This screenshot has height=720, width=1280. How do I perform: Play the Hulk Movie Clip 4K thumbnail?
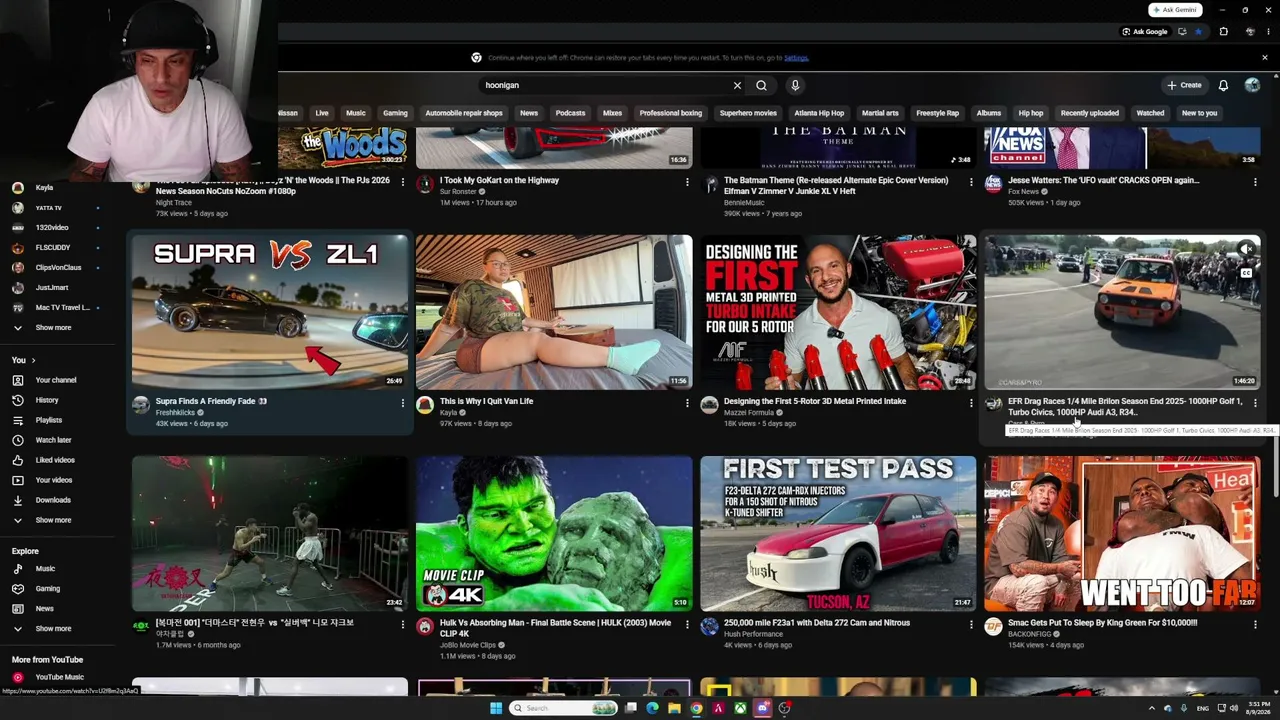554,534
